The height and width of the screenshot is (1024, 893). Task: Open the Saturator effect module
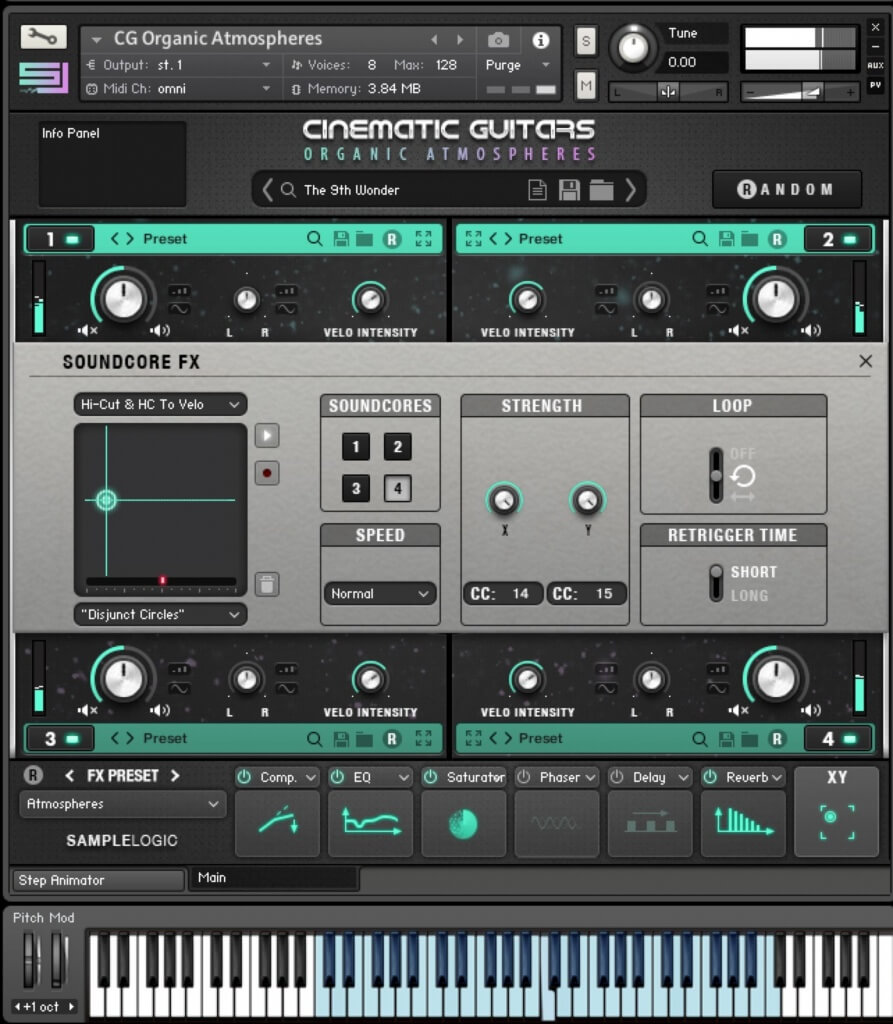pyautogui.click(x=463, y=823)
